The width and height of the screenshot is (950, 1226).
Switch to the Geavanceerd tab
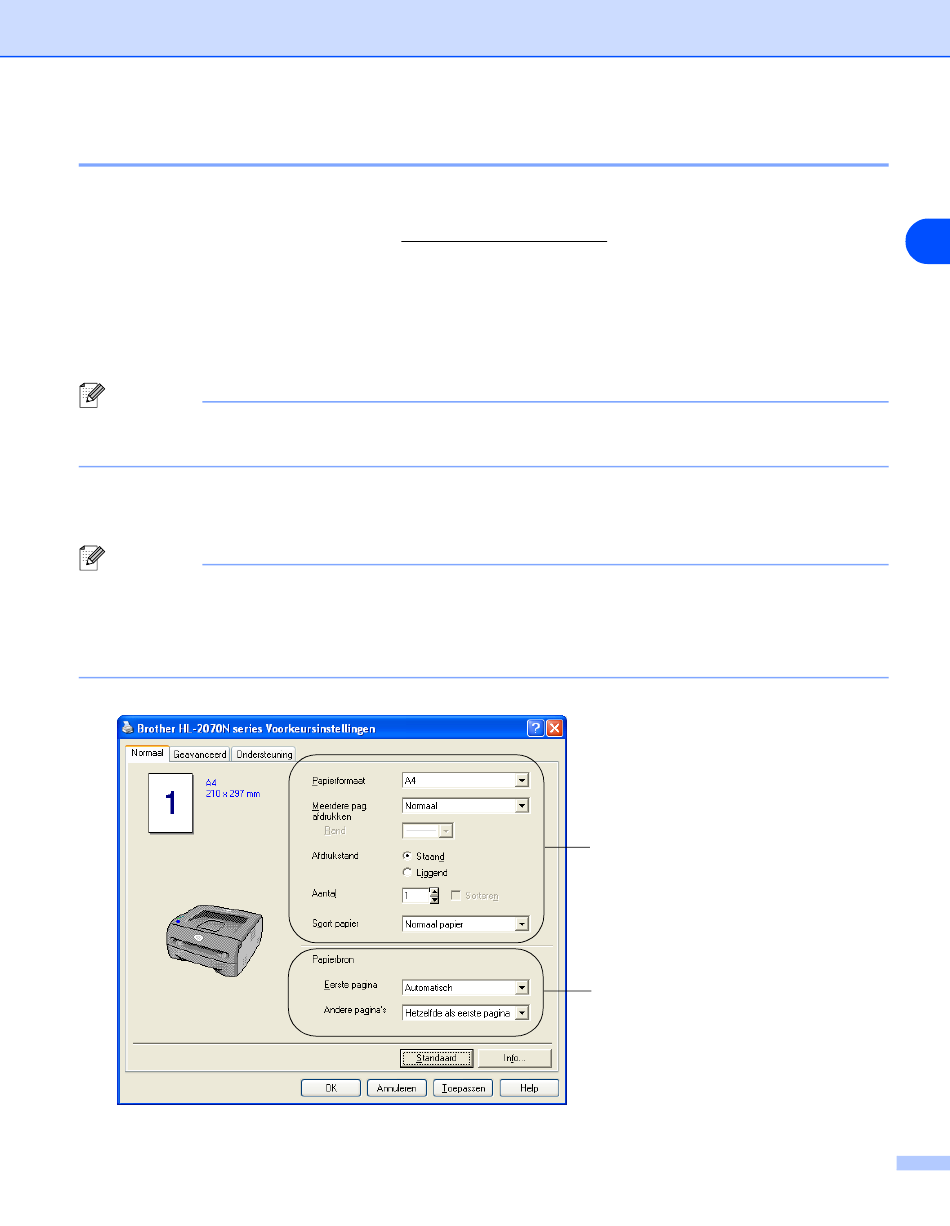[x=201, y=755]
